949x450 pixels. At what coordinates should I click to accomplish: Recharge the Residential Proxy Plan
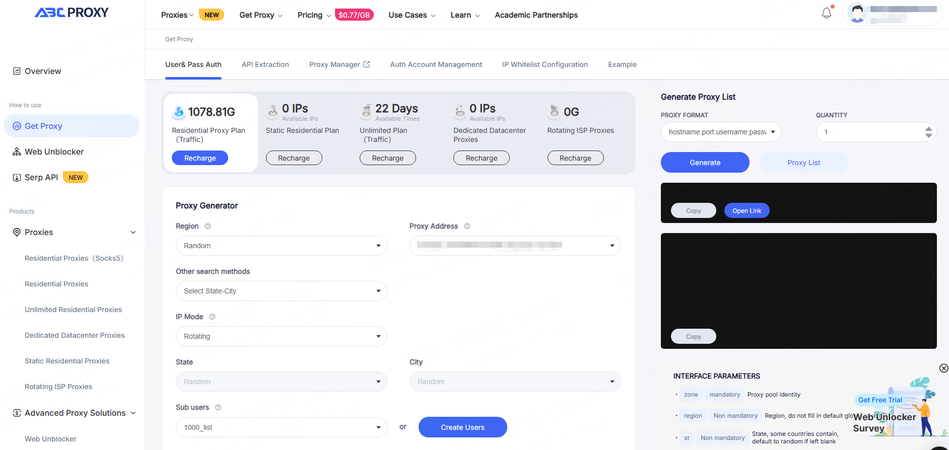[x=200, y=158]
